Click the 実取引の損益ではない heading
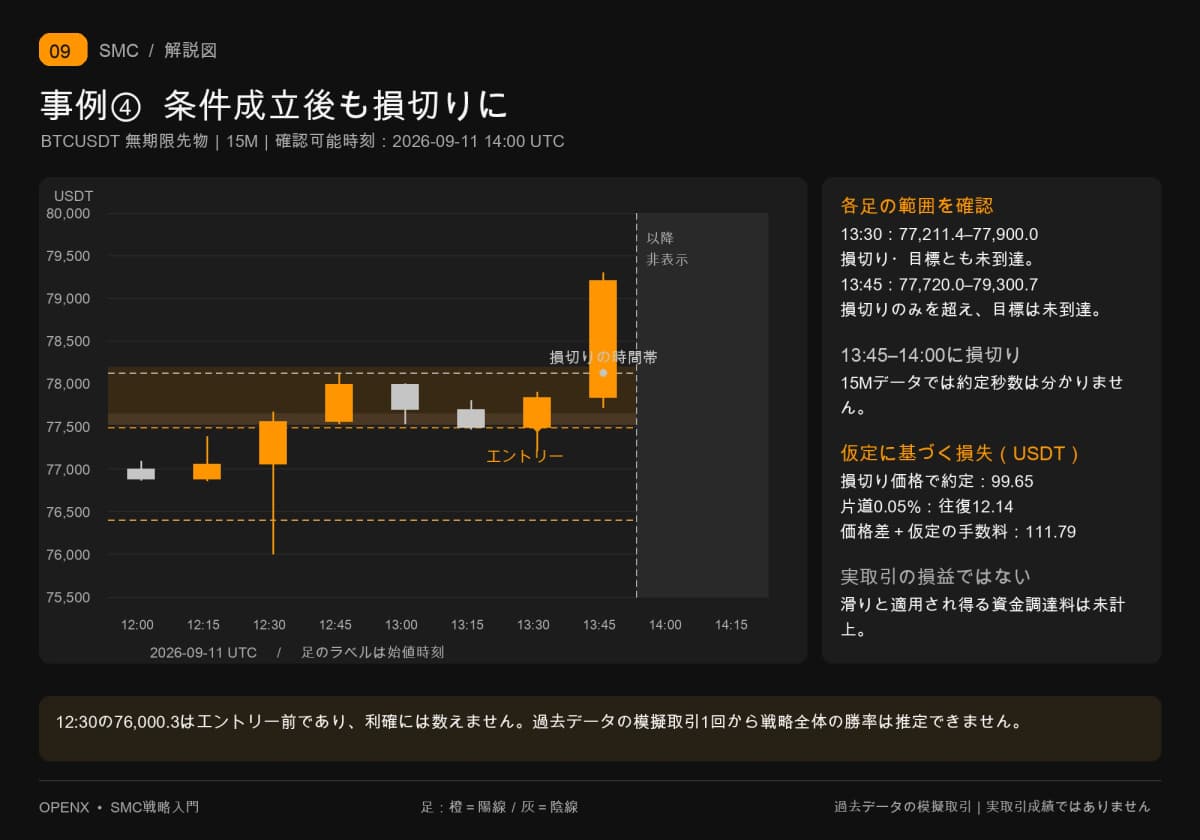 (936, 577)
